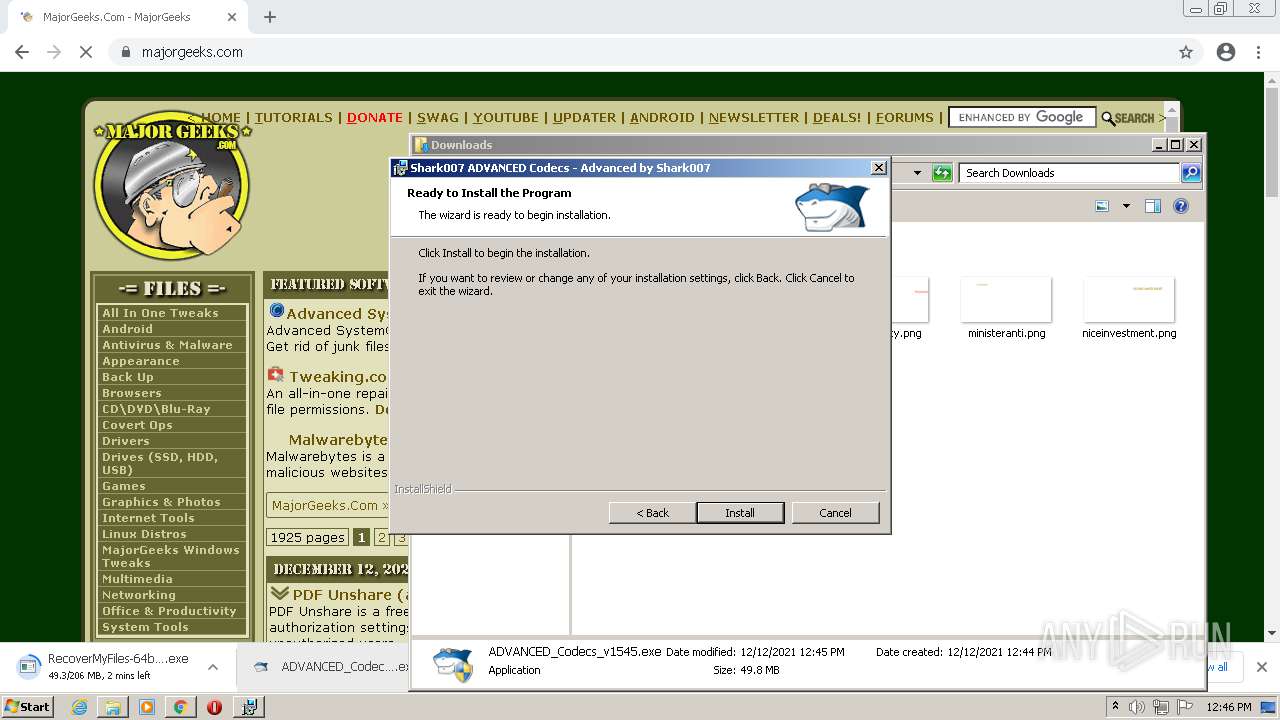This screenshot has height=720, width=1280.
Task: Close the Chrome downloads shelf
Action: [x=1261, y=667]
